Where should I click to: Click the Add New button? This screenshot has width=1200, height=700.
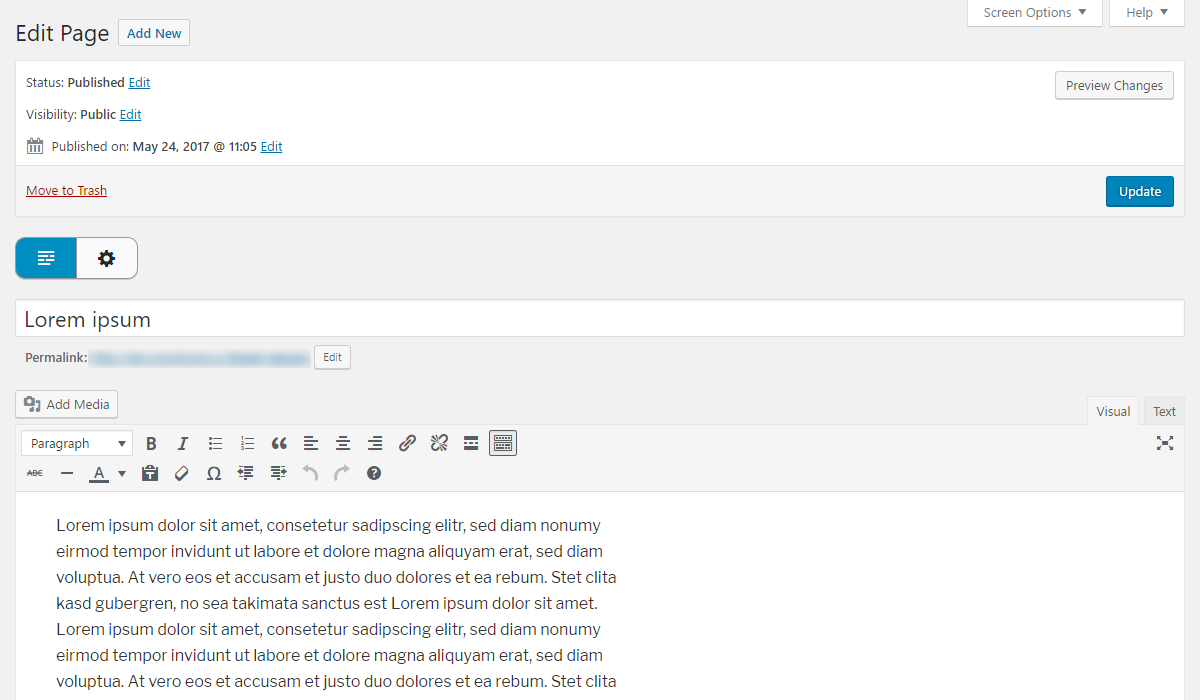pos(154,33)
